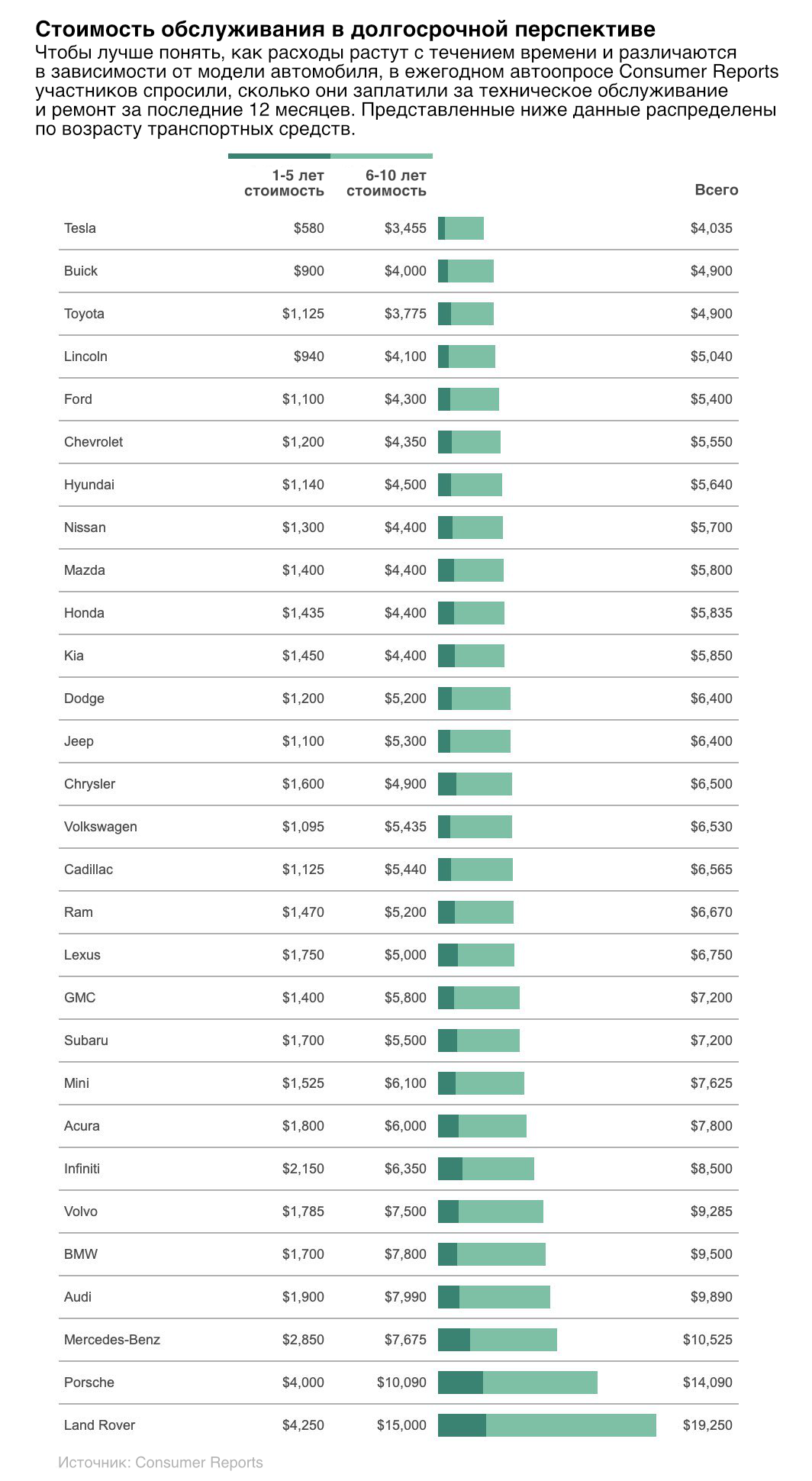This screenshot has width=812, height=1481.
Task: Click the Volkswagen brand name
Action: 101,827
